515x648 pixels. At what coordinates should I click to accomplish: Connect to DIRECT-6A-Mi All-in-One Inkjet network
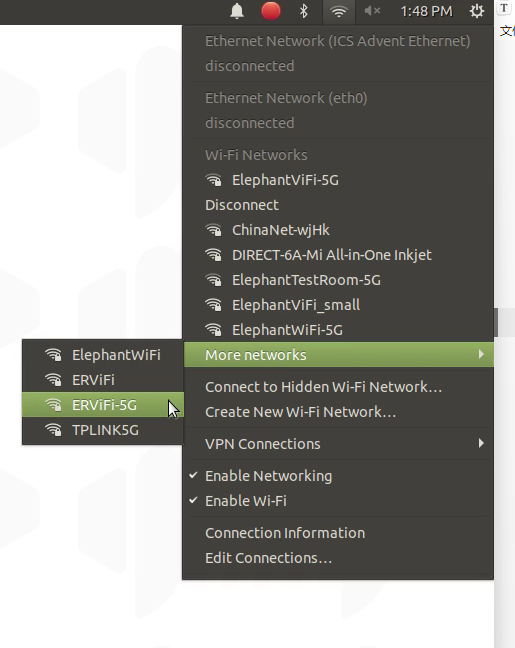coord(338,255)
